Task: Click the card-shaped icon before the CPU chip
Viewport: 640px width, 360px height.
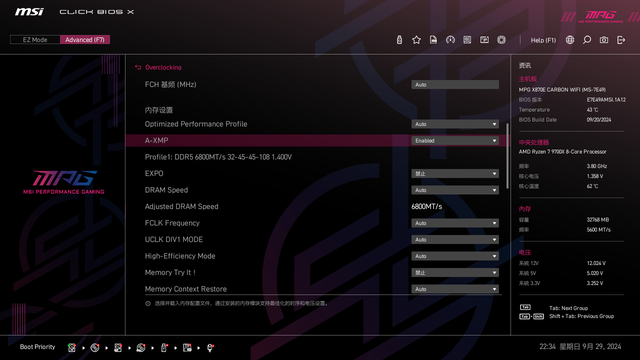Action: point(484,40)
